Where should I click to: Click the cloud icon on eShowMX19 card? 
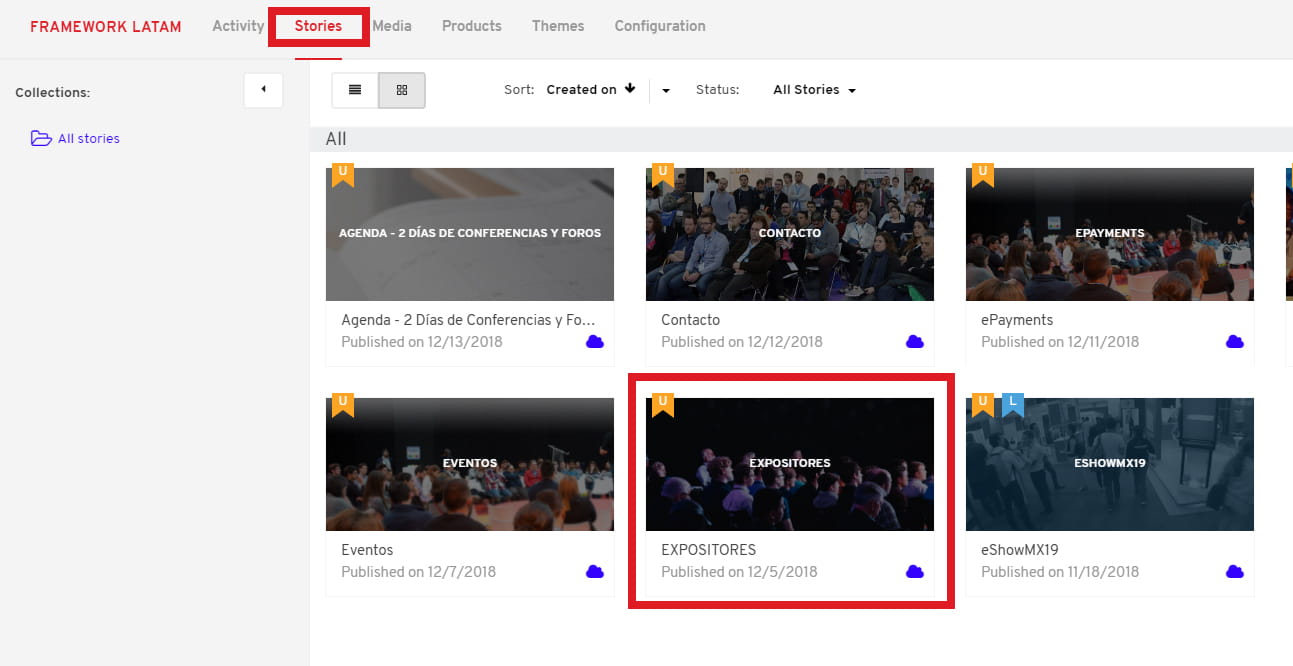(1234, 572)
